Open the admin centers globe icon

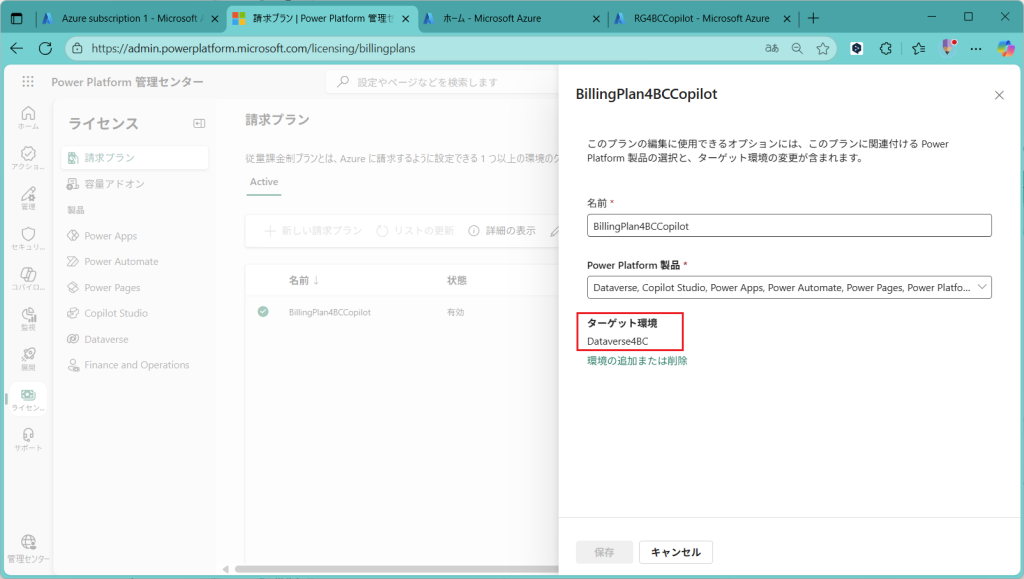28,548
